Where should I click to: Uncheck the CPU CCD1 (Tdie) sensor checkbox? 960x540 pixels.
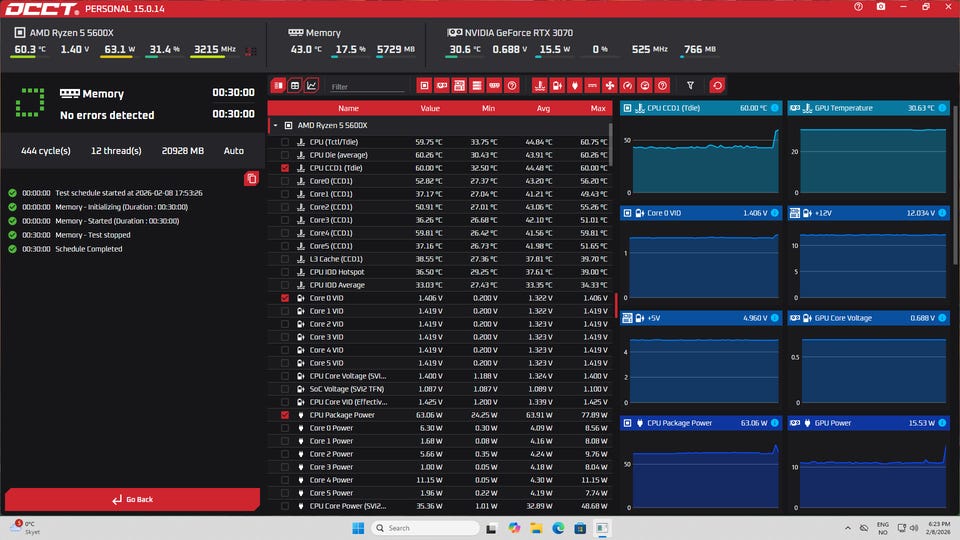point(285,168)
